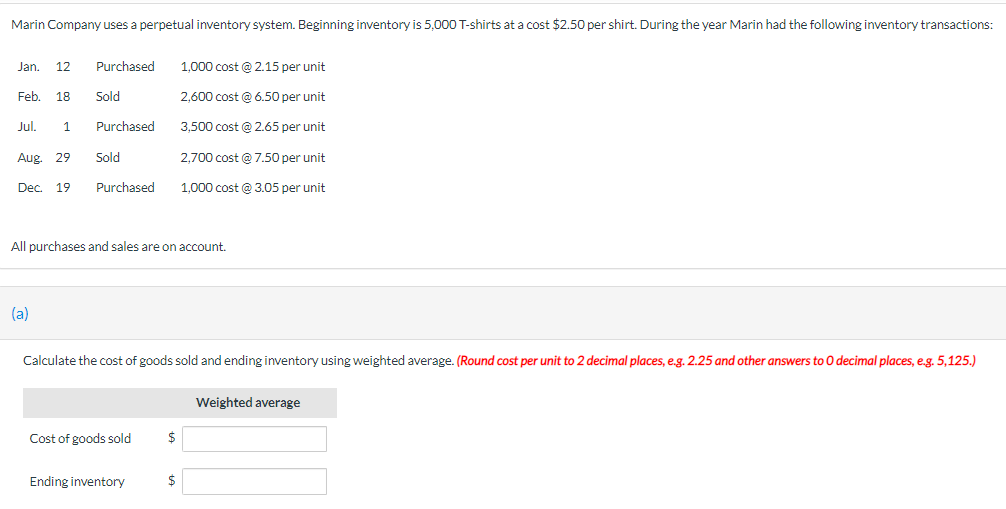Image resolution: width=1006 pixels, height=509 pixels.
Task: Click 'Purchased' in the Jan. 12 row
Action: [x=125, y=67]
